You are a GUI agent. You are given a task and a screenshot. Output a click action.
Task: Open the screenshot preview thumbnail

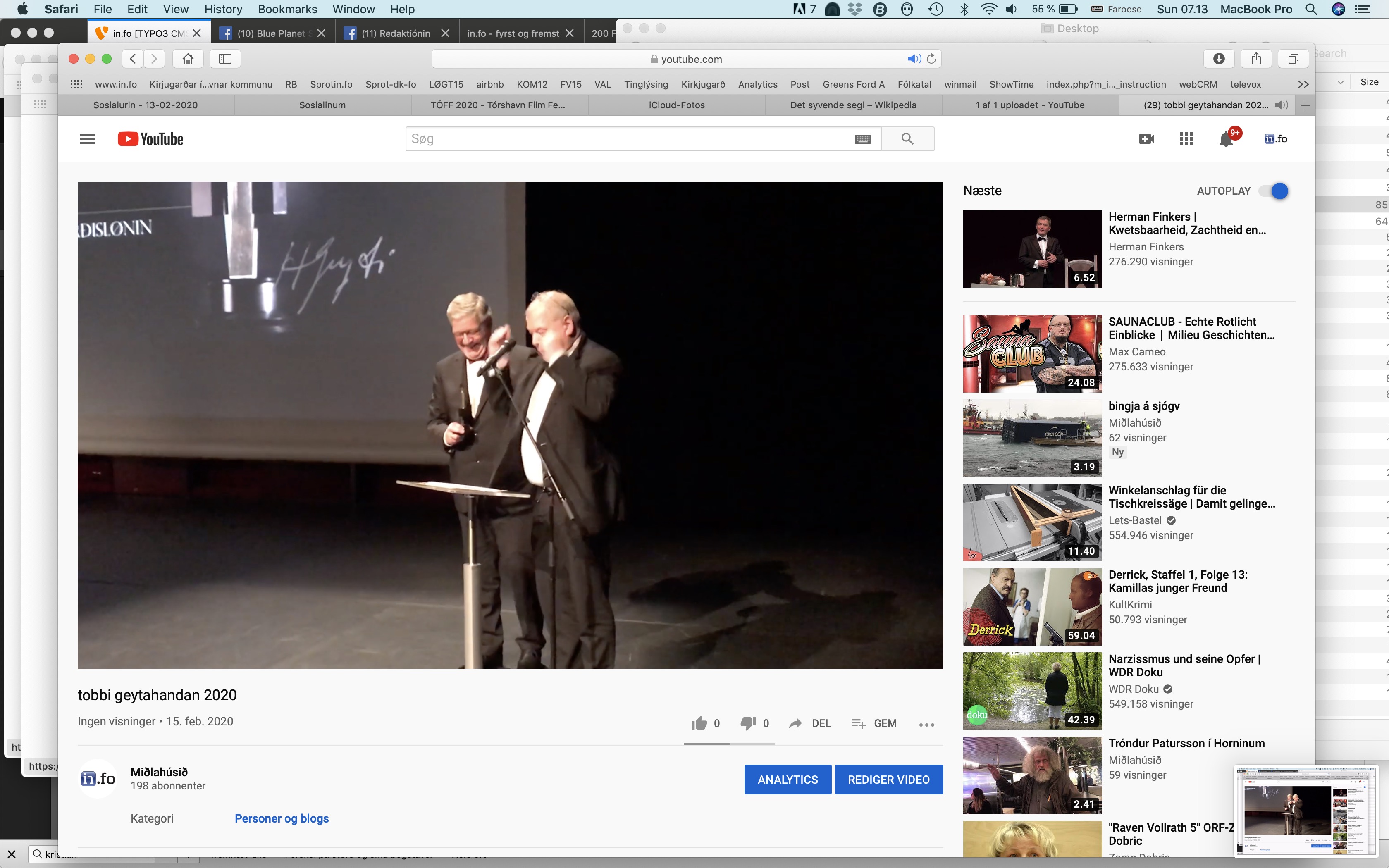[x=1306, y=811]
